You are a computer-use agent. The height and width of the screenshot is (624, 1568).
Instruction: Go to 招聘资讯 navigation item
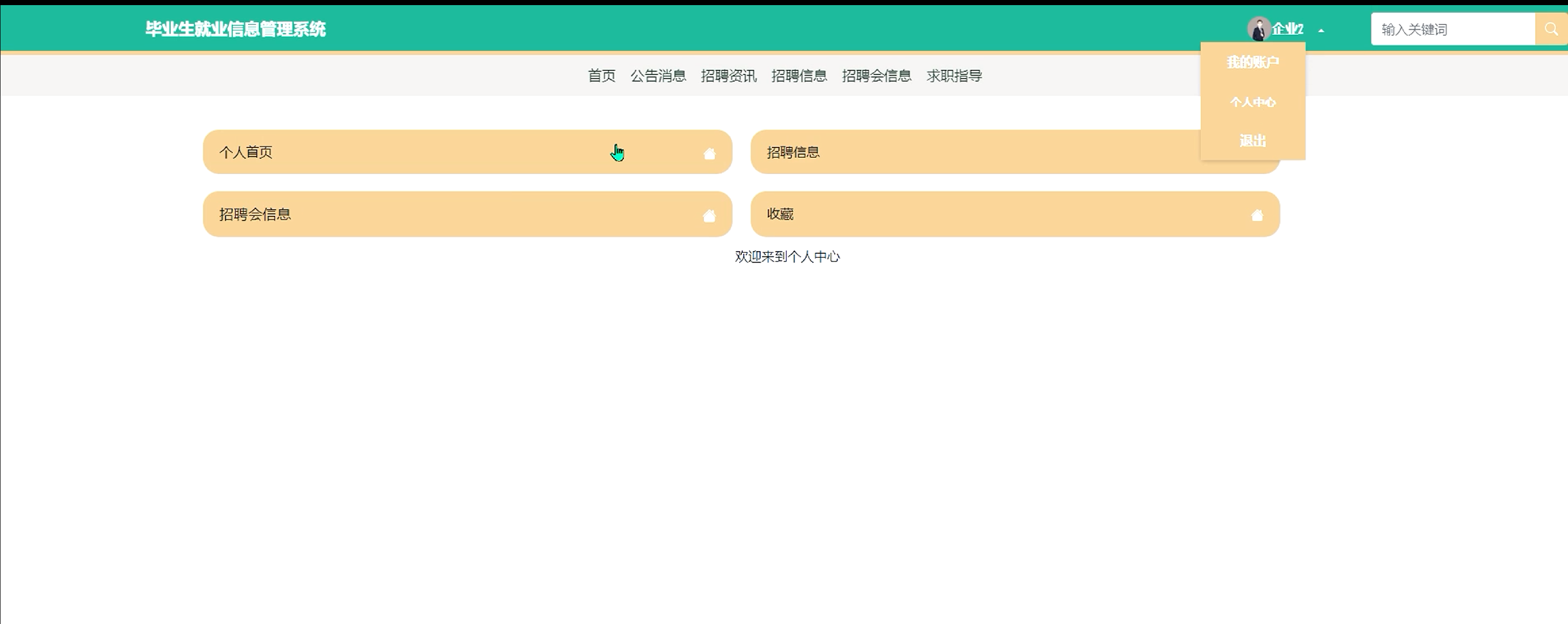[x=729, y=76]
